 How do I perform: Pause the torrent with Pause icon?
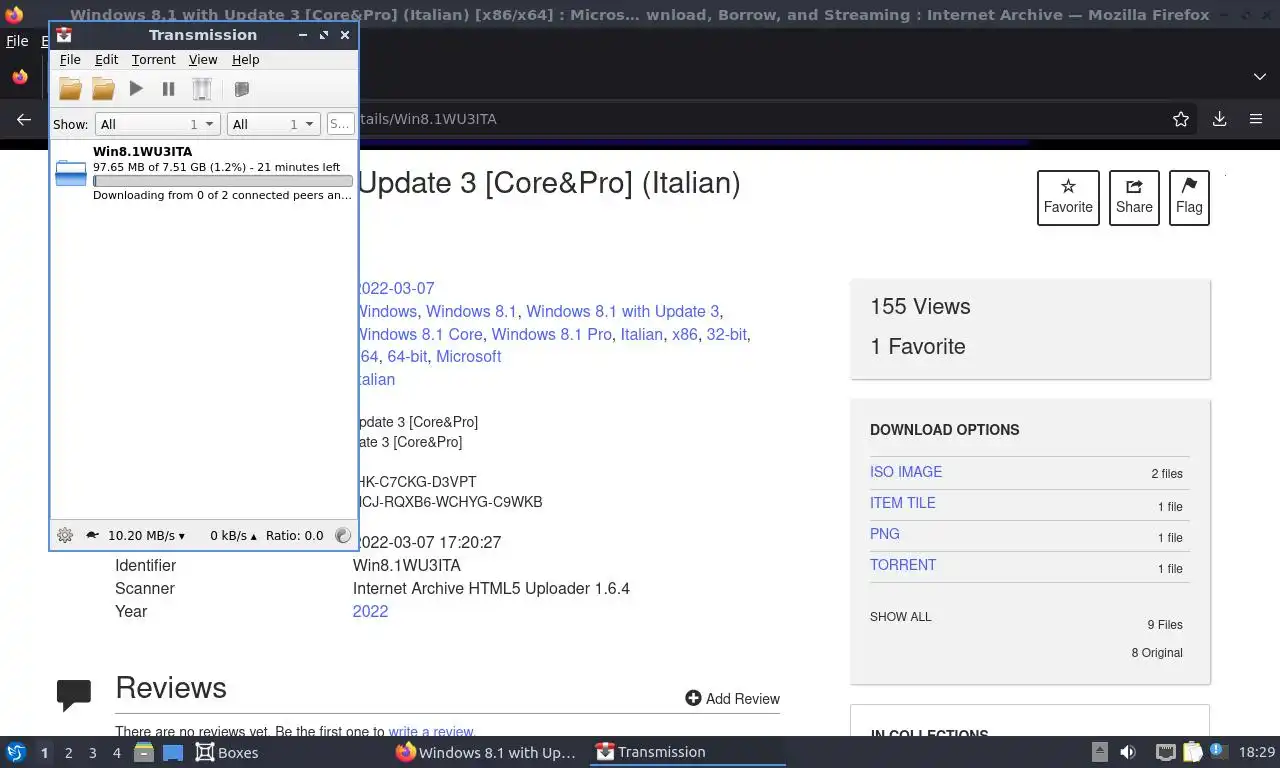[x=168, y=89]
